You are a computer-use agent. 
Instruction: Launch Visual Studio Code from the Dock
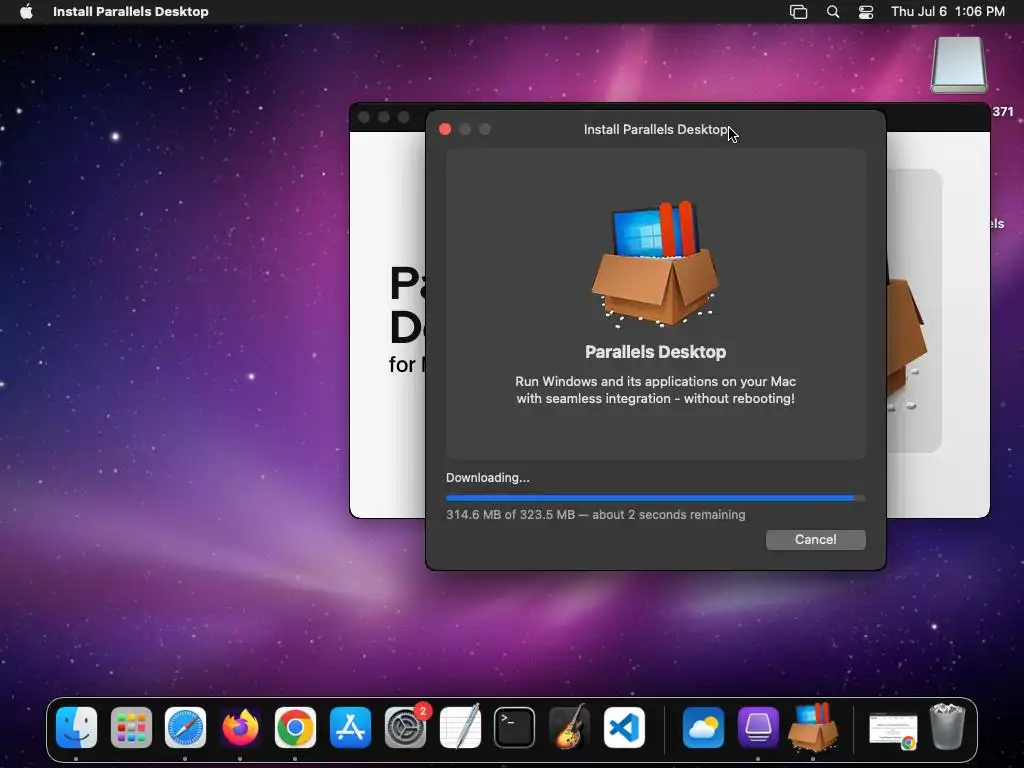[624, 727]
